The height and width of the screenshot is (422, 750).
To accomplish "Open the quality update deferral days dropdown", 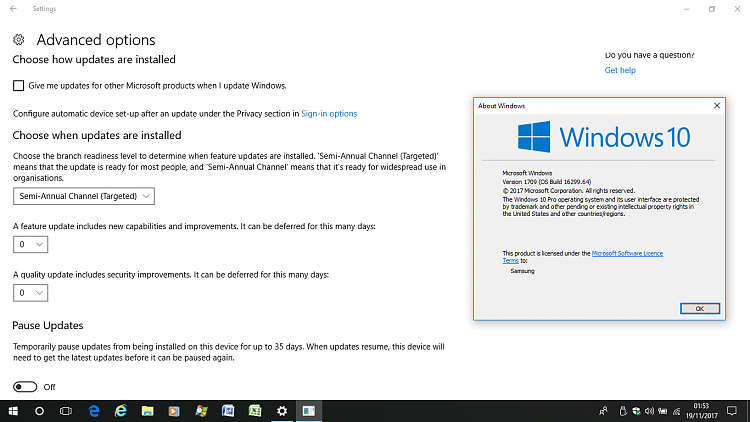I will tap(30, 293).
